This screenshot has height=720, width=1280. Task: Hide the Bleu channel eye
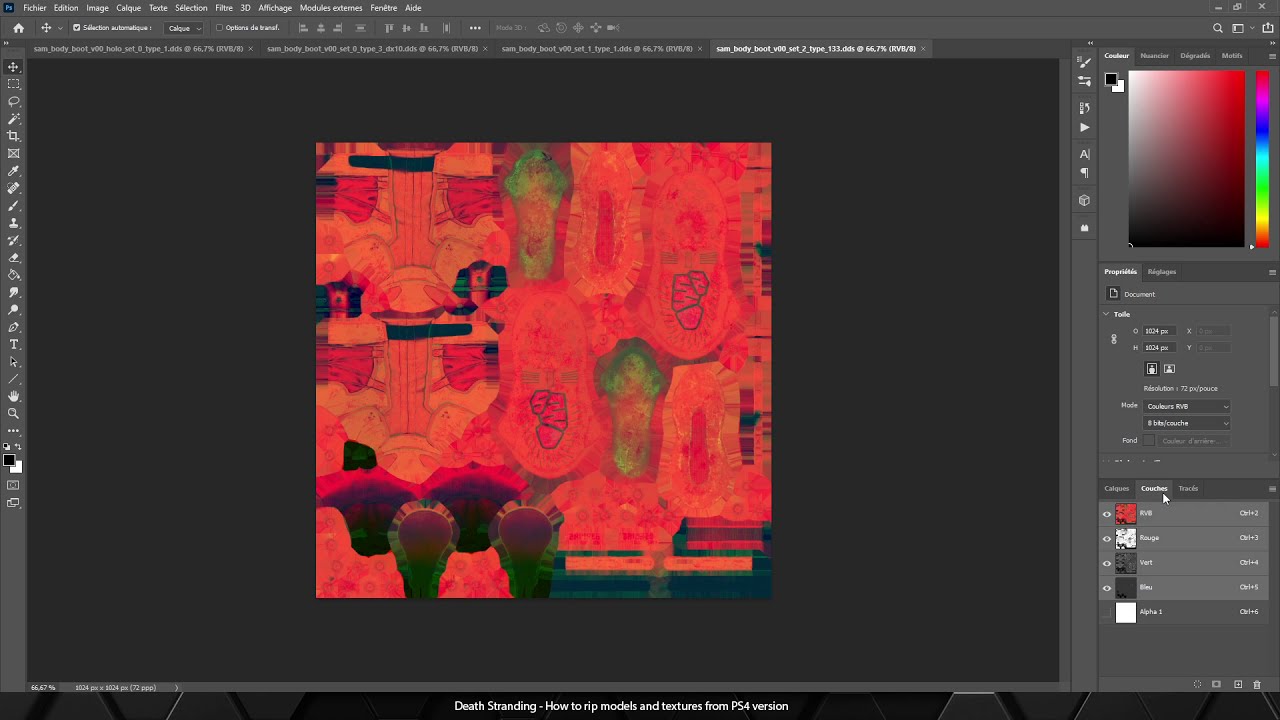[1107, 588]
